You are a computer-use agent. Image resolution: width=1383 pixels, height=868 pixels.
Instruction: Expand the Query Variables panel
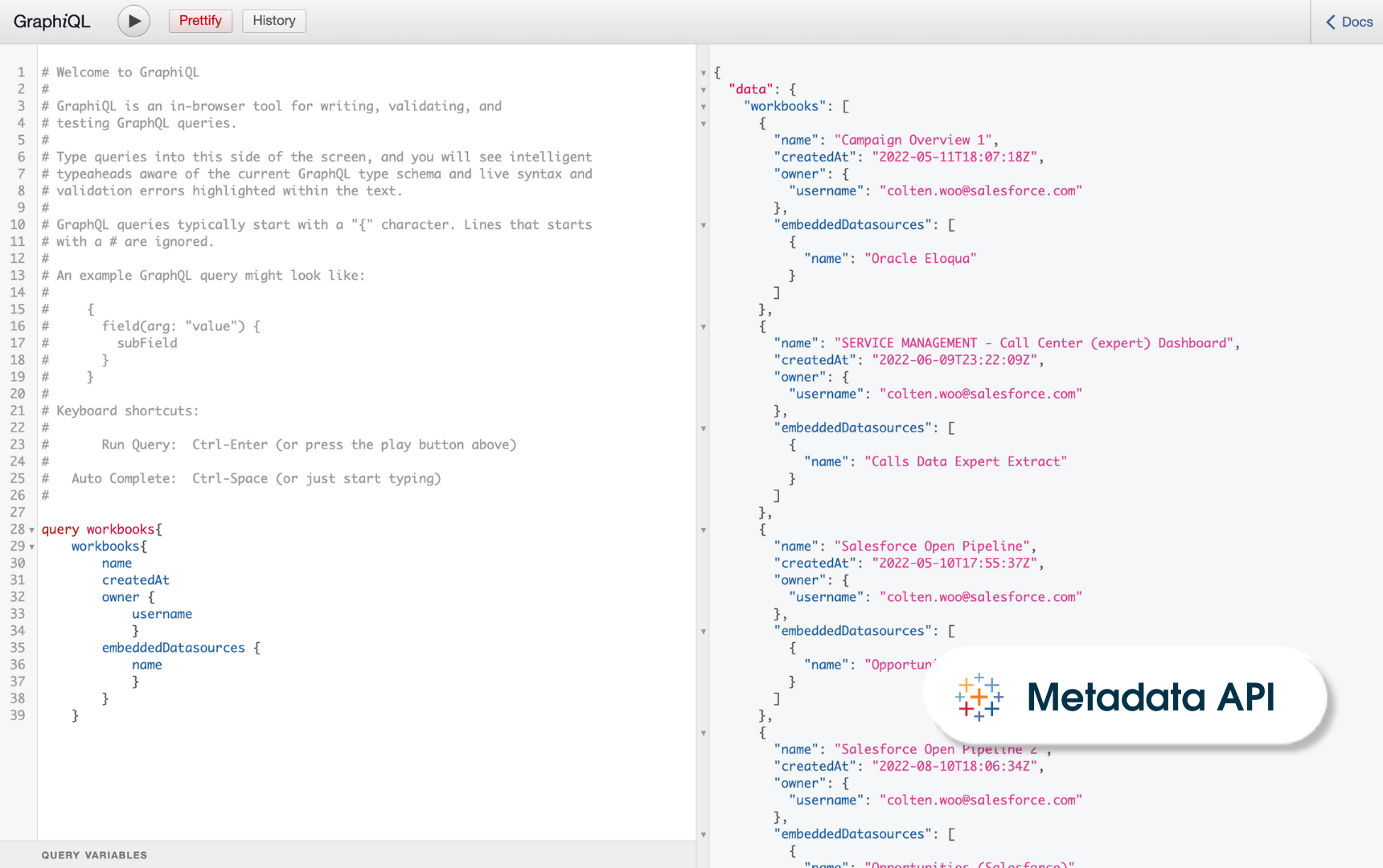point(94,854)
